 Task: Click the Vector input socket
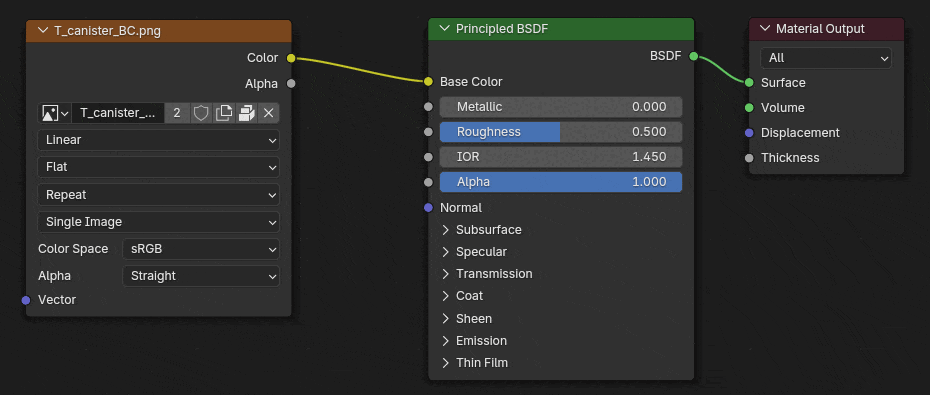(26, 300)
